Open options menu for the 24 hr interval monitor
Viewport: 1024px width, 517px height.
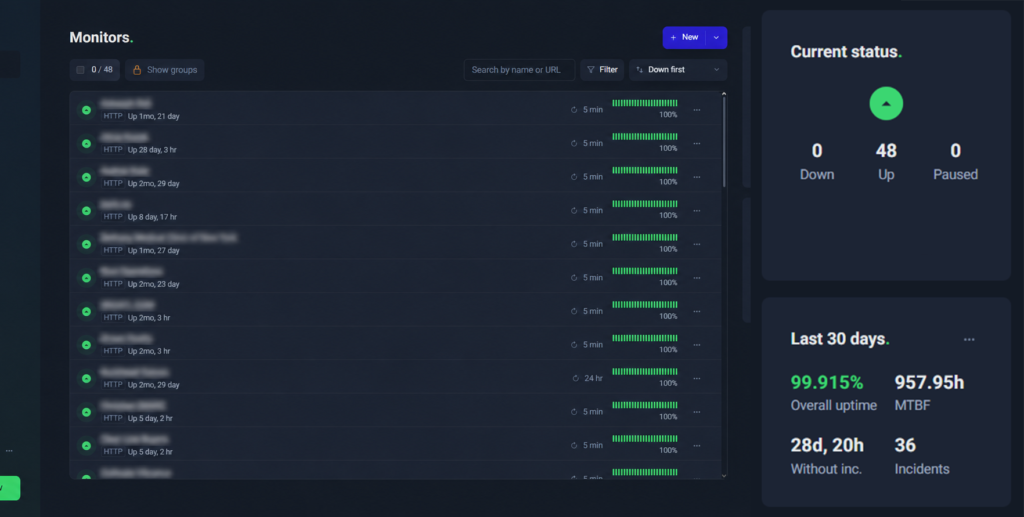point(697,379)
